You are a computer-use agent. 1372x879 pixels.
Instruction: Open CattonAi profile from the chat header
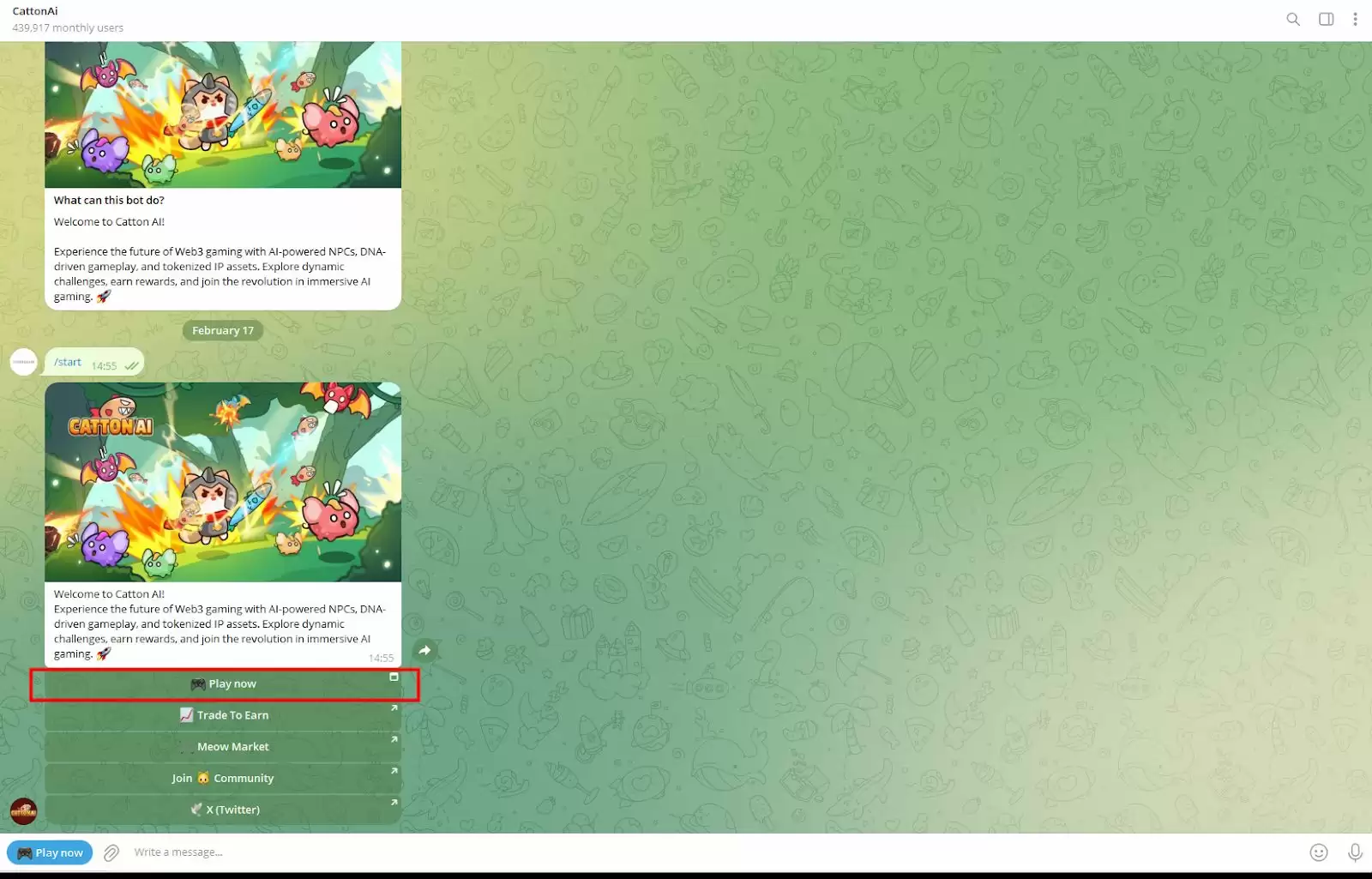coord(34,11)
